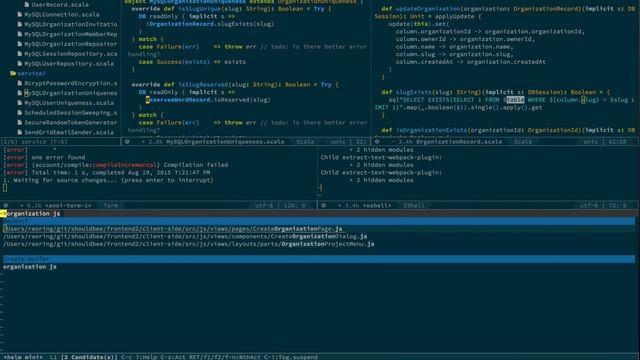Click the updateOrganization method name in the code
640x360 pixels.
tap(428, 9)
